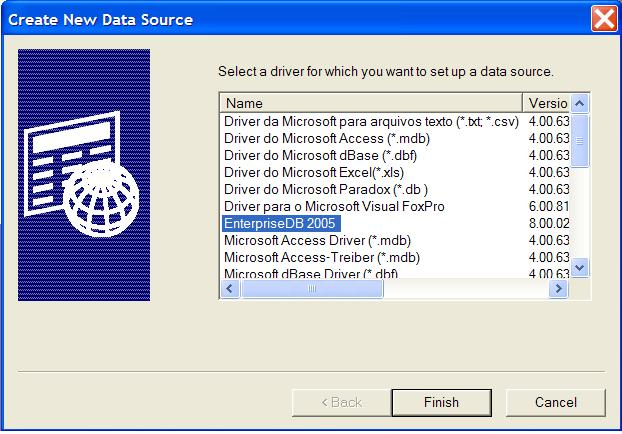The height and width of the screenshot is (434, 622).
Task: Sort drivers by the Name column header
Action: tap(372, 103)
